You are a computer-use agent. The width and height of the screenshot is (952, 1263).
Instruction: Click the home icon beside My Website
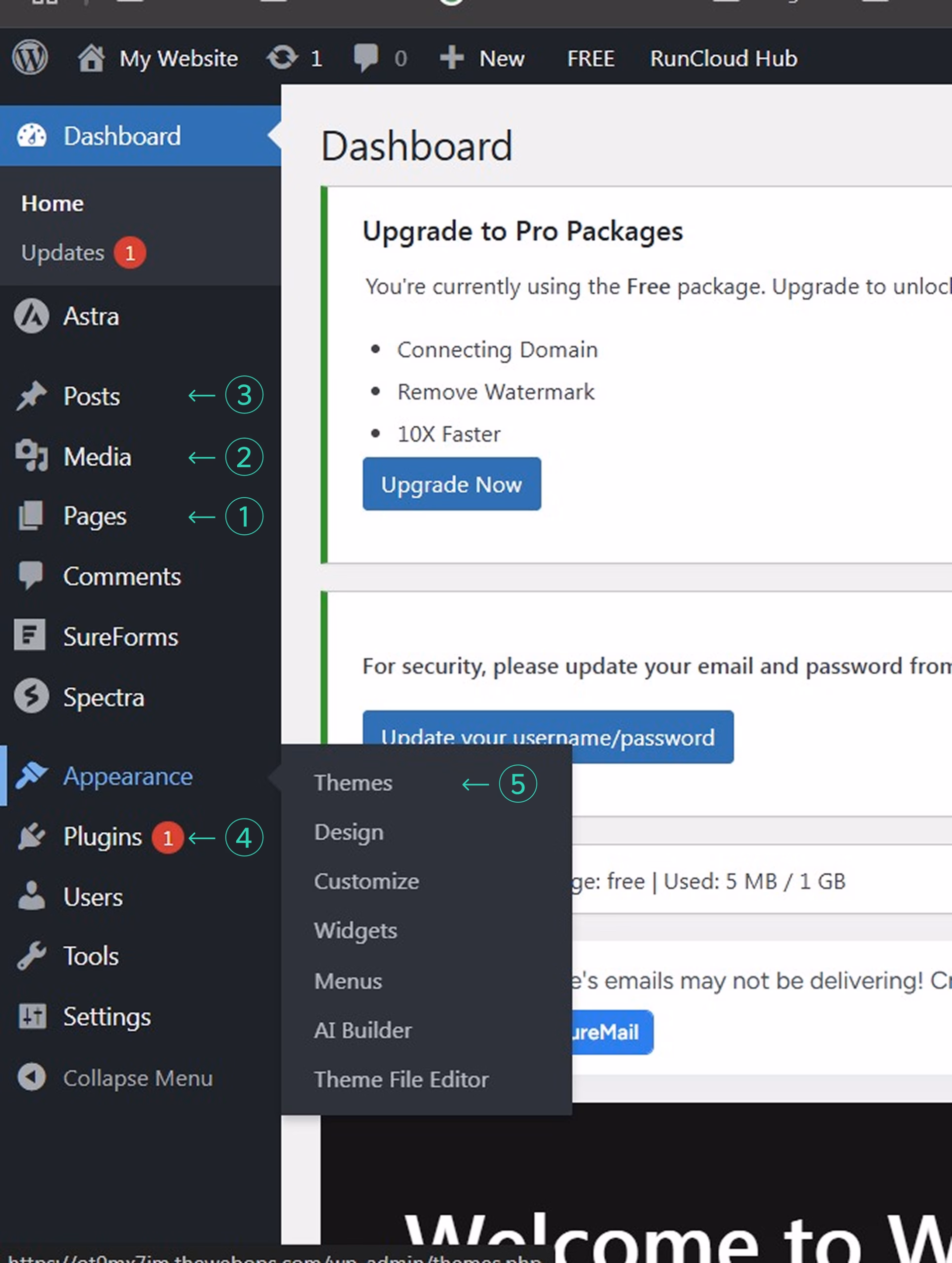pos(91,58)
